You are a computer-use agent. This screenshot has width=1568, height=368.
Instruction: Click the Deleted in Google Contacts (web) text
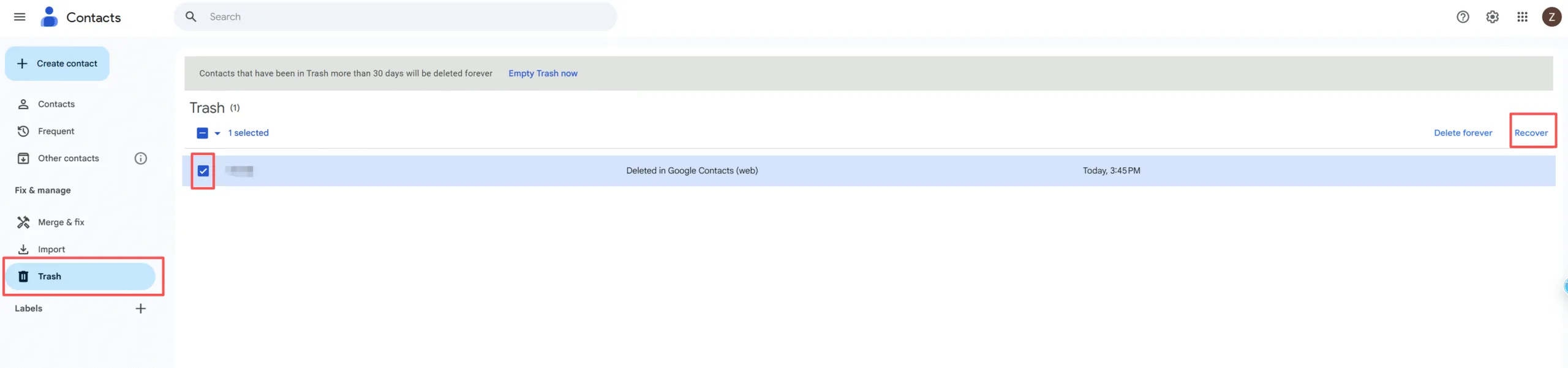coord(692,171)
